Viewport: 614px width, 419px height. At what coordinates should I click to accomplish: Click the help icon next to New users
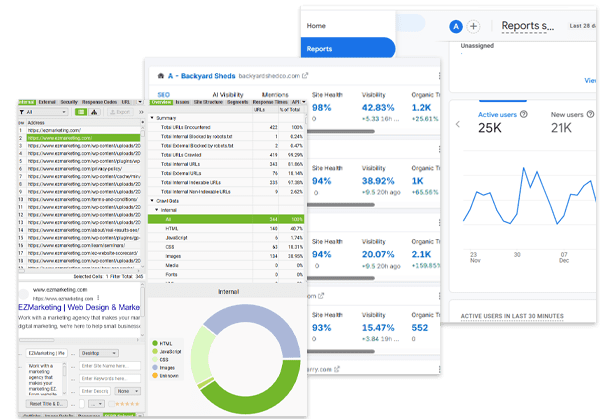click(591, 114)
